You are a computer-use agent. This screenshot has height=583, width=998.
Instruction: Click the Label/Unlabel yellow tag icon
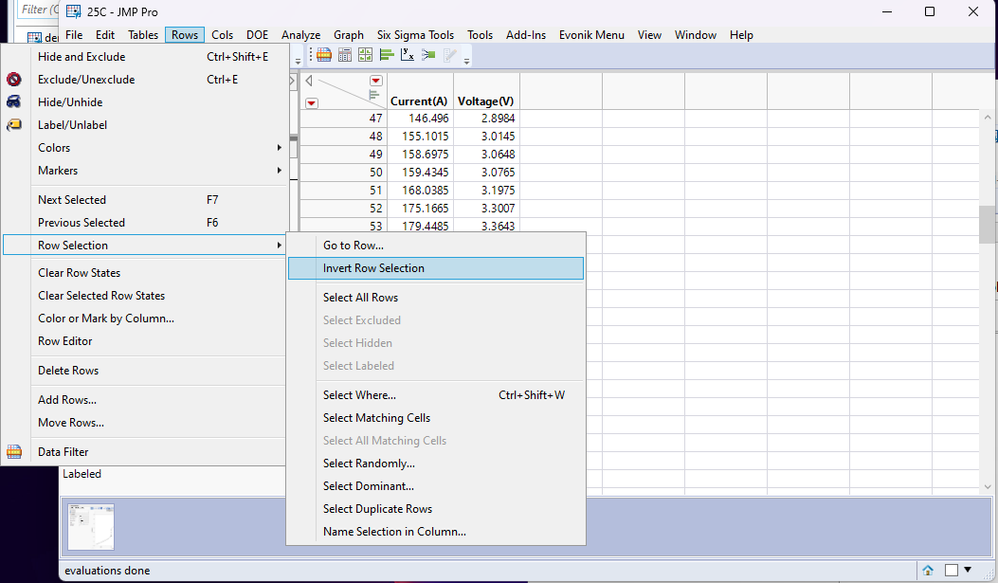coord(14,125)
